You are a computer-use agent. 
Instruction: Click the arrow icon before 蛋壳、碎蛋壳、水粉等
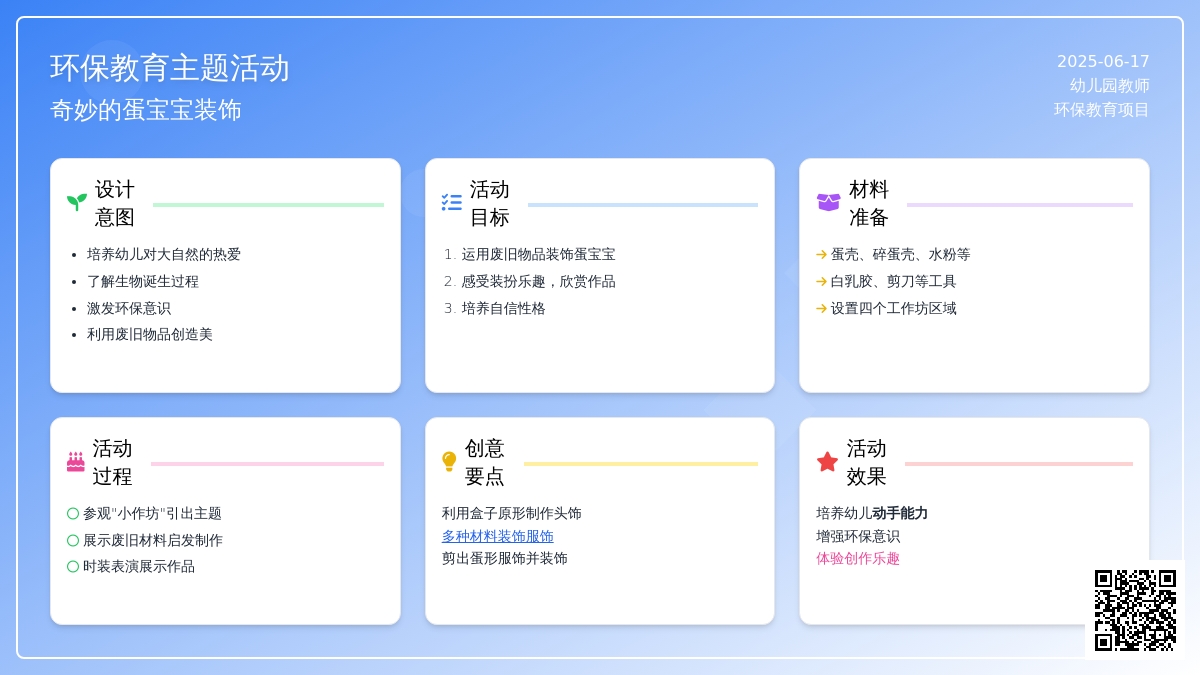[822, 255]
